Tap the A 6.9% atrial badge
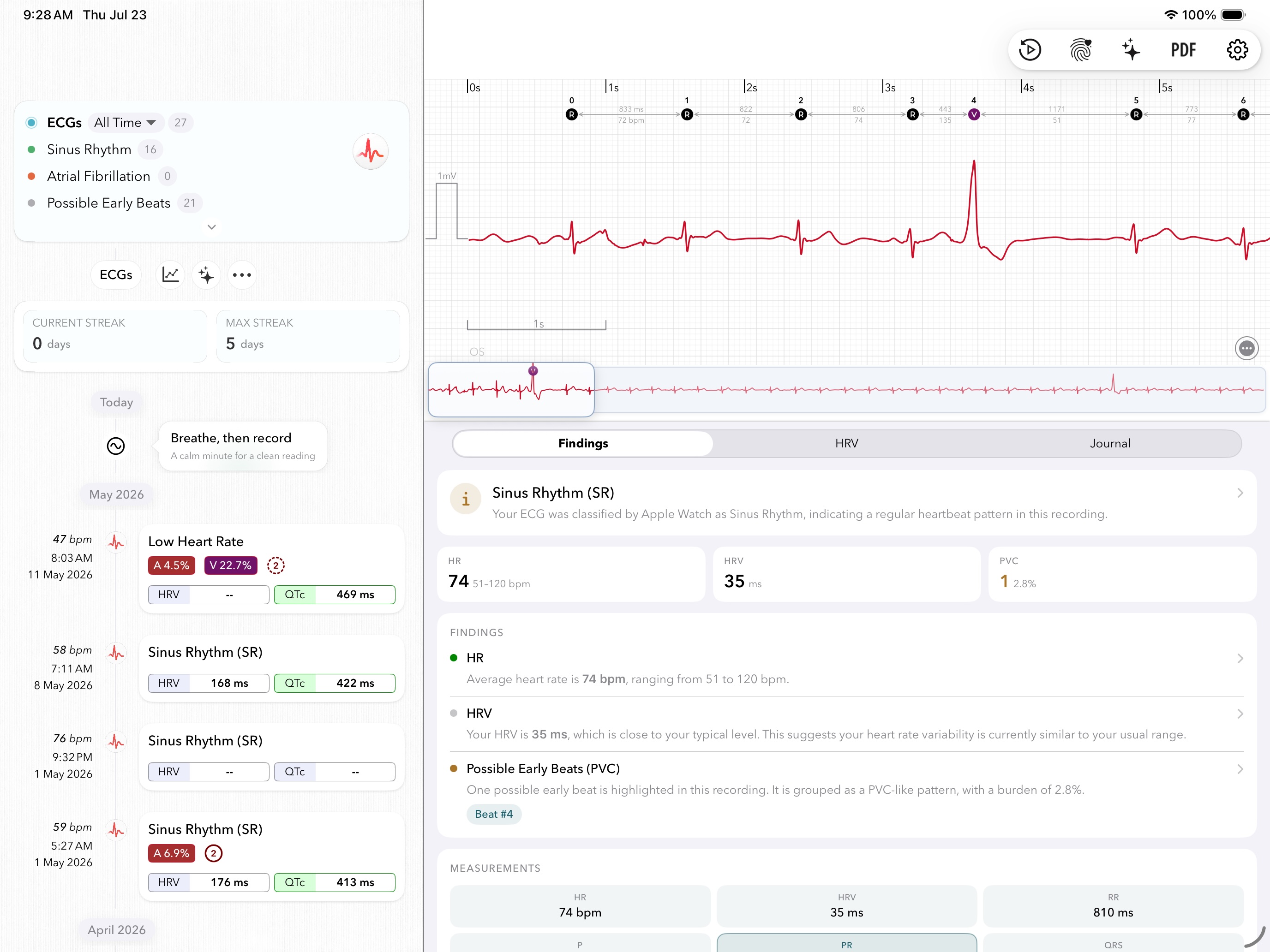The image size is (1270, 952). [x=171, y=853]
